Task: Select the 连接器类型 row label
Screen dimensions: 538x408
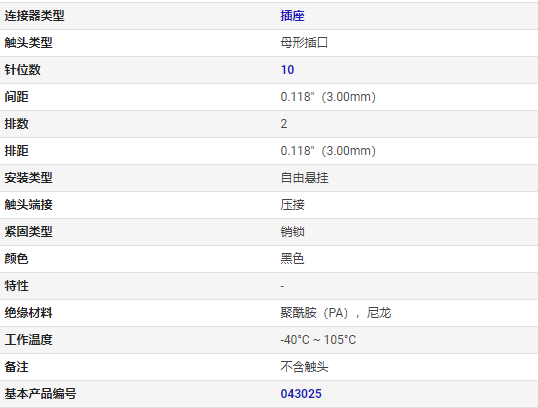Action: (x=34, y=16)
